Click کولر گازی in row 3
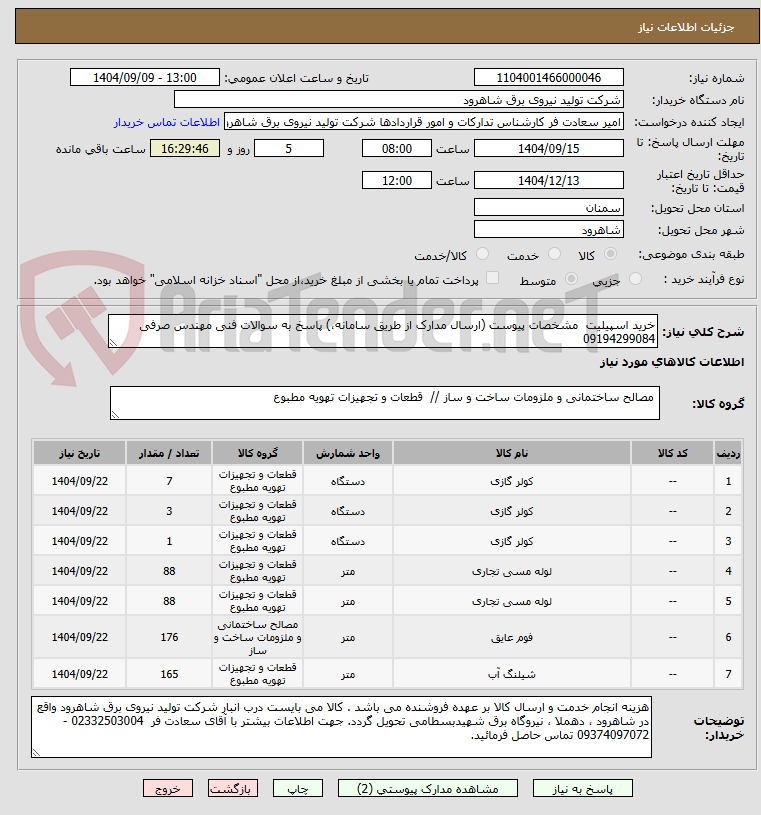The height and width of the screenshot is (815, 761). tap(511, 542)
